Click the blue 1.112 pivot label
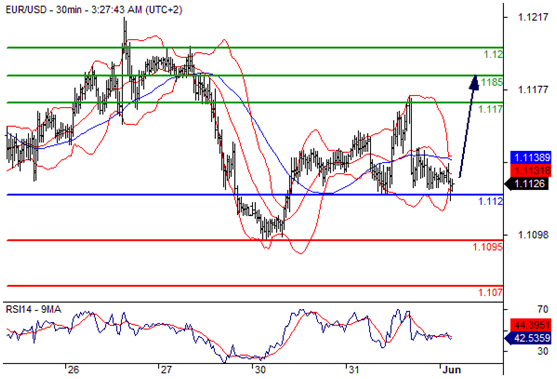This screenshot has height=379, width=557. pos(491,201)
